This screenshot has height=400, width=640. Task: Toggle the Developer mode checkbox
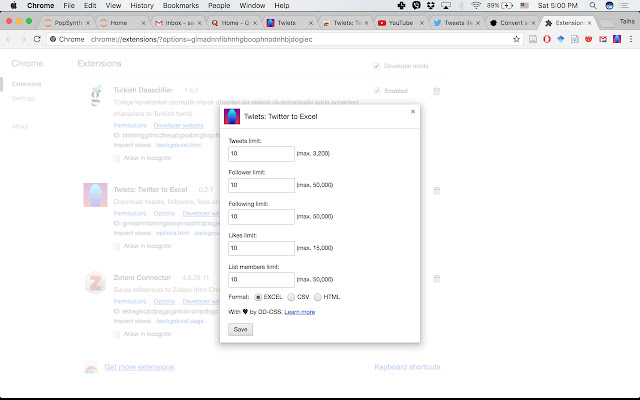point(376,66)
